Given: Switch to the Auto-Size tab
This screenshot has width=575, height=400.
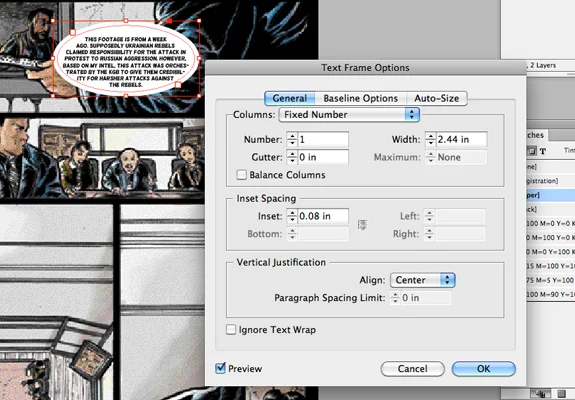Looking at the screenshot, I should [x=436, y=98].
